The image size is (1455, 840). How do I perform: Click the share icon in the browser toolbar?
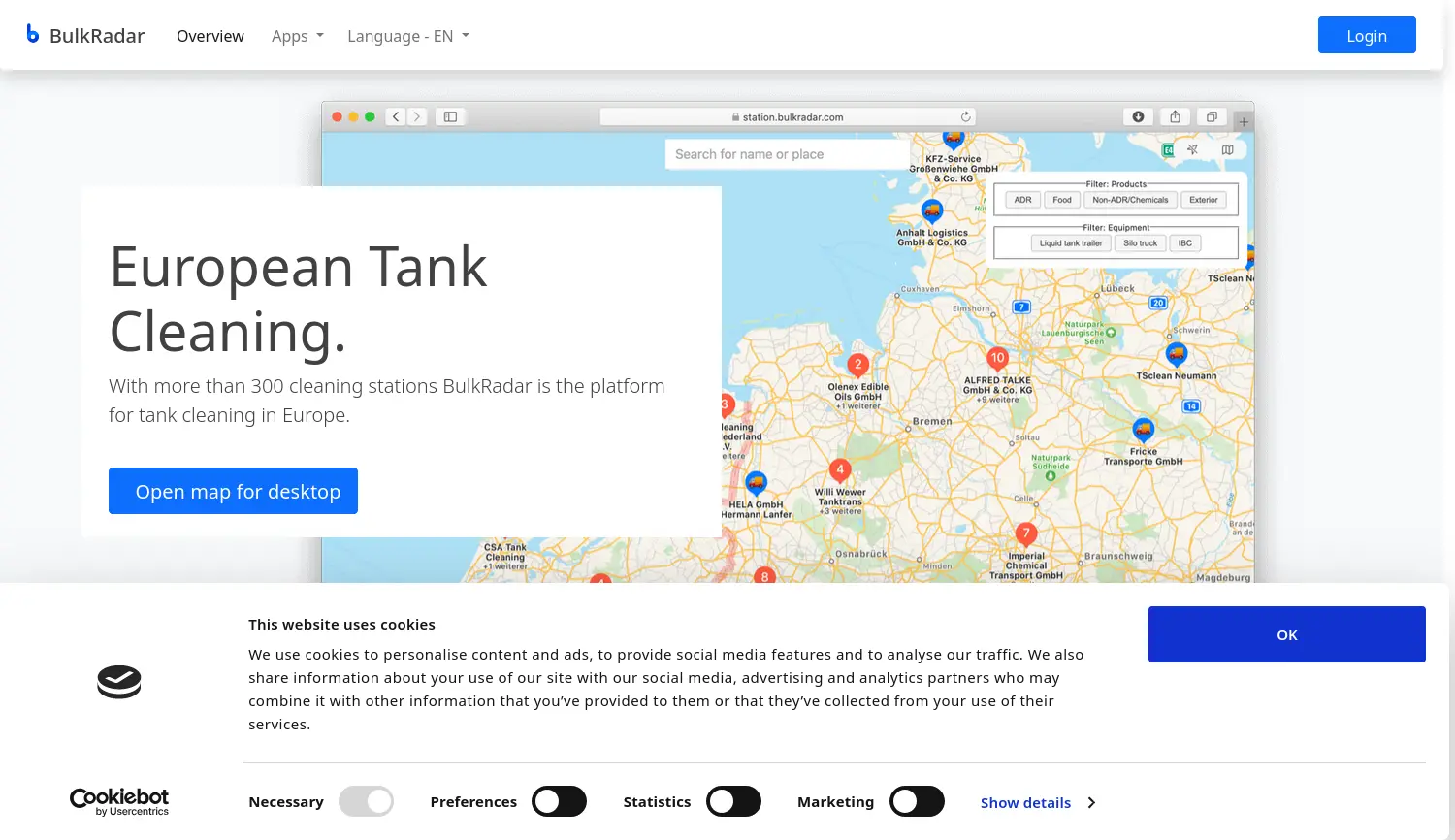pyautogui.click(x=1175, y=116)
